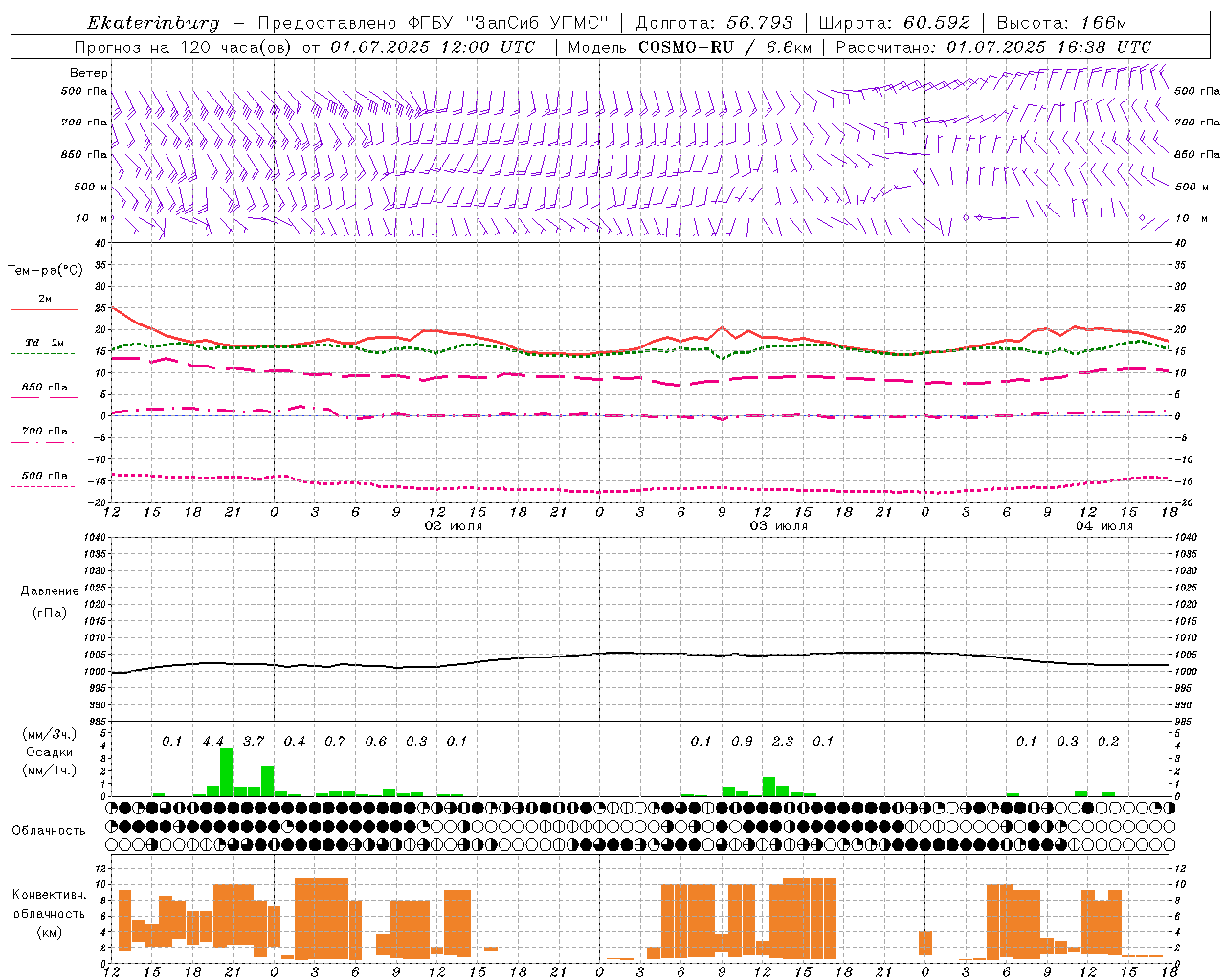The height and width of the screenshot is (980, 1225).
Task: Click the dashed pink 850 гПа legend line
Action: [x=44, y=397]
